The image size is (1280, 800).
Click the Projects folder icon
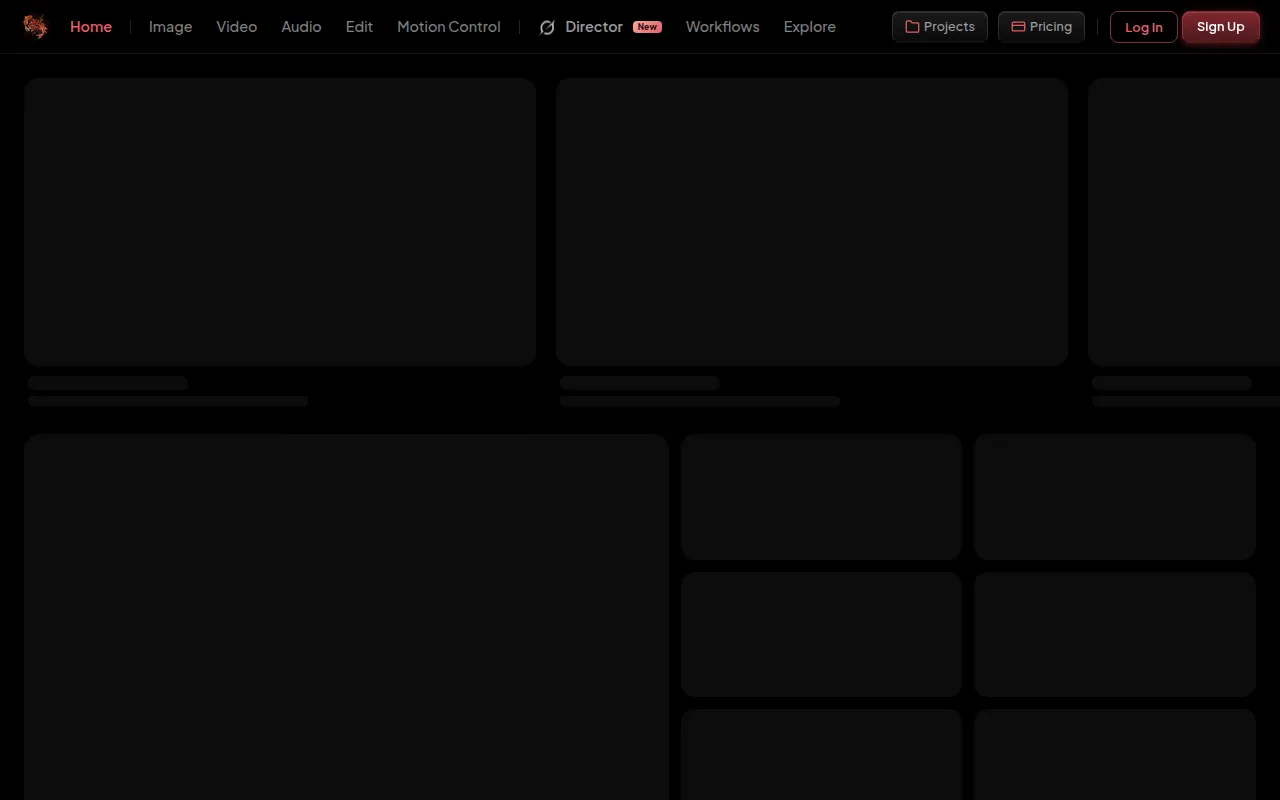point(912,27)
